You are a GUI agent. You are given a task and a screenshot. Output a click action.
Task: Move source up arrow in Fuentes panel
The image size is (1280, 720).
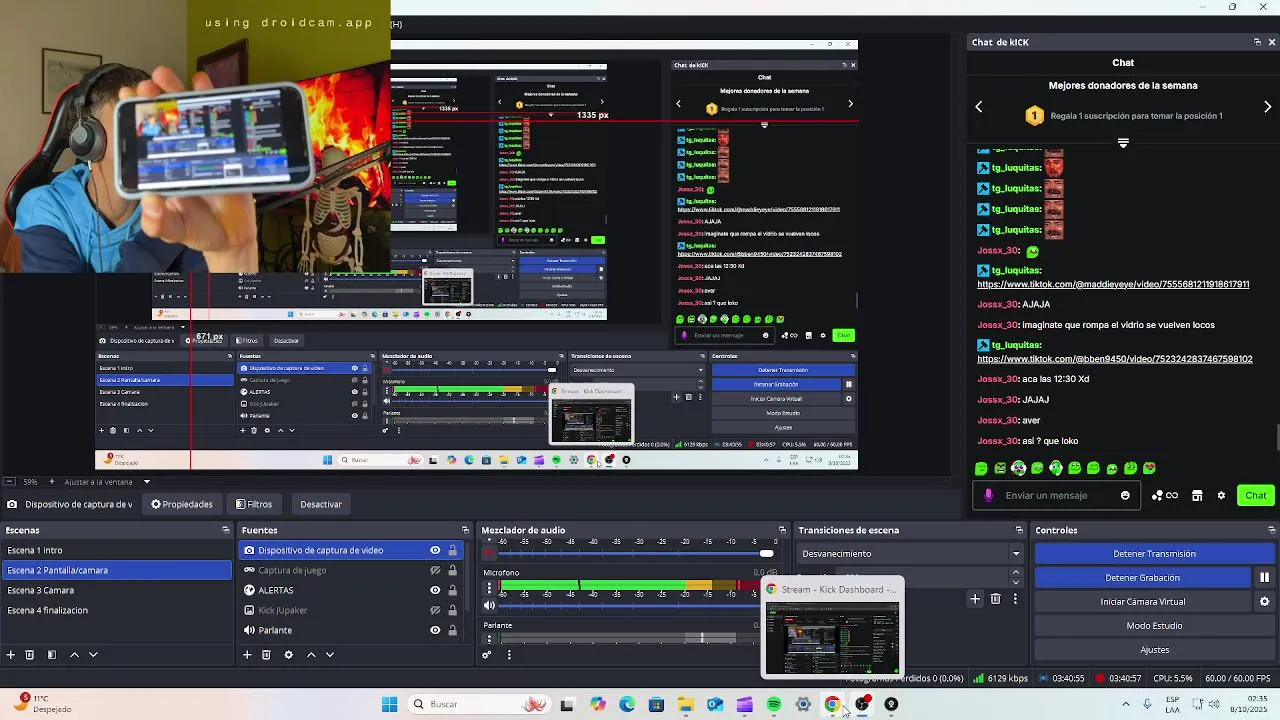pyautogui.click(x=311, y=655)
